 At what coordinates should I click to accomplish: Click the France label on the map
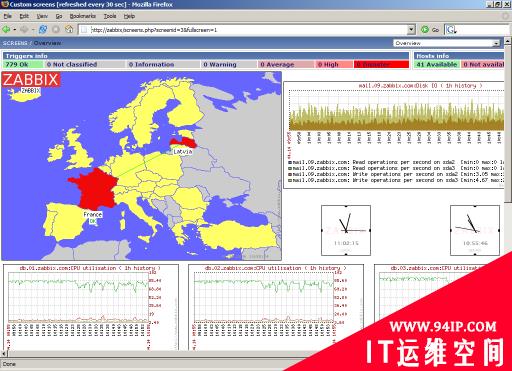93,214
